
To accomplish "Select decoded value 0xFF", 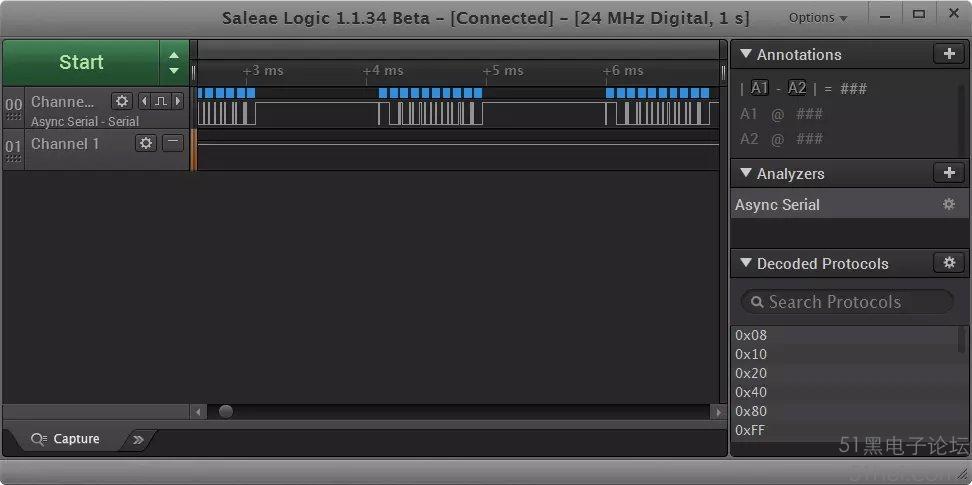I will (x=844, y=430).
